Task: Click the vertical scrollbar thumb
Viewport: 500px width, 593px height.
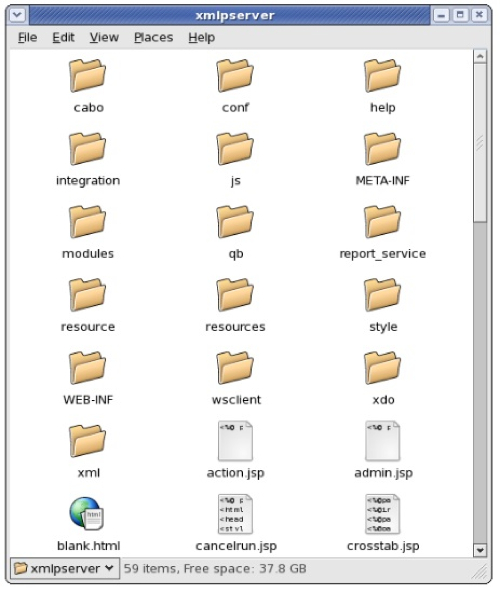Action: 480,143
